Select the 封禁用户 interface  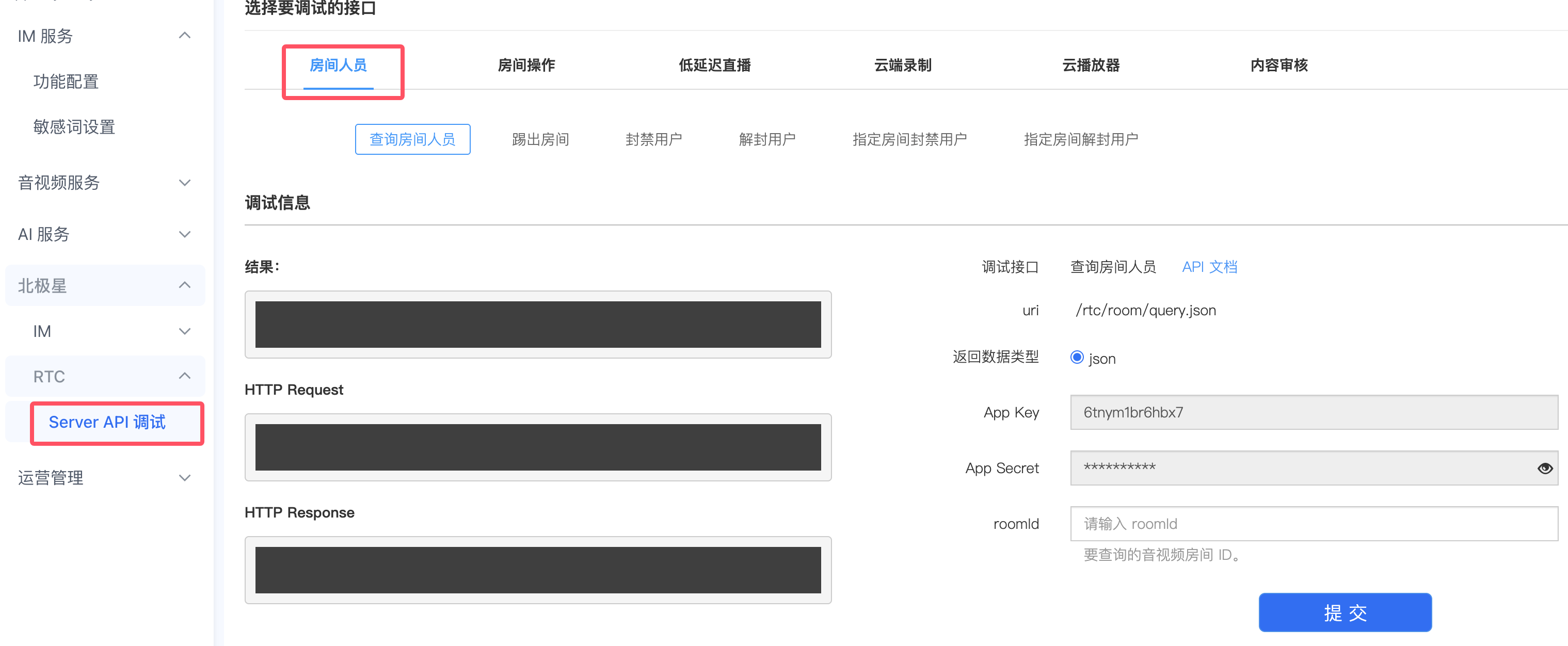tap(654, 139)
